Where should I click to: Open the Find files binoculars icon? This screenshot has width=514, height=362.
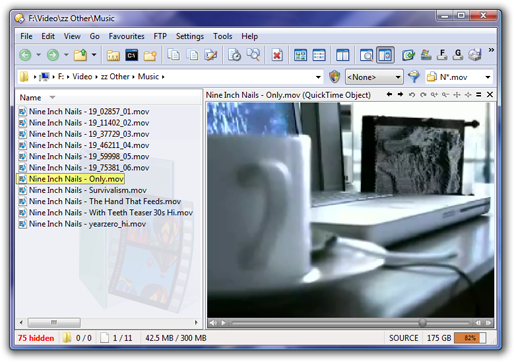click(x=253, y=54)
